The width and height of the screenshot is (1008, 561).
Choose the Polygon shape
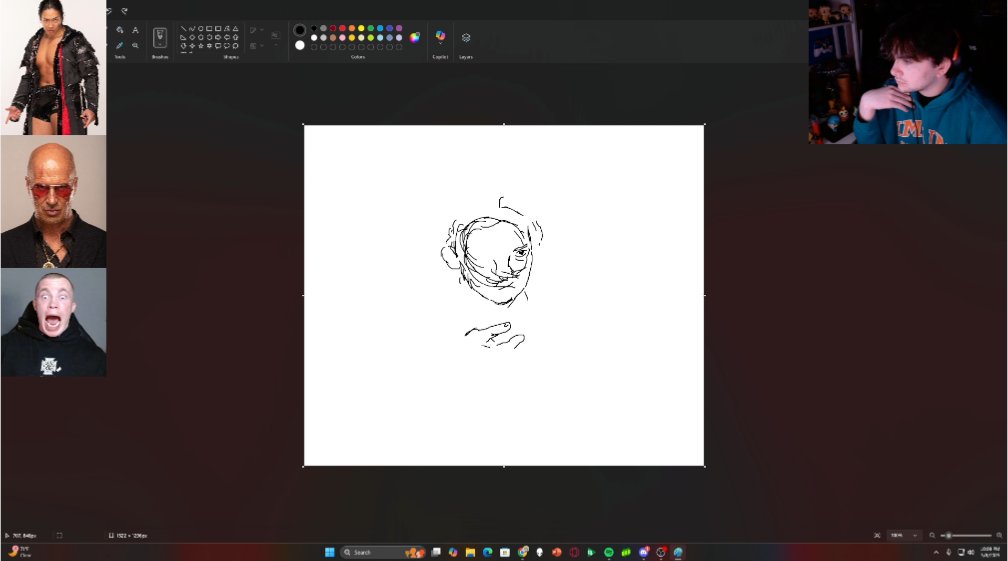click(227, 29)
